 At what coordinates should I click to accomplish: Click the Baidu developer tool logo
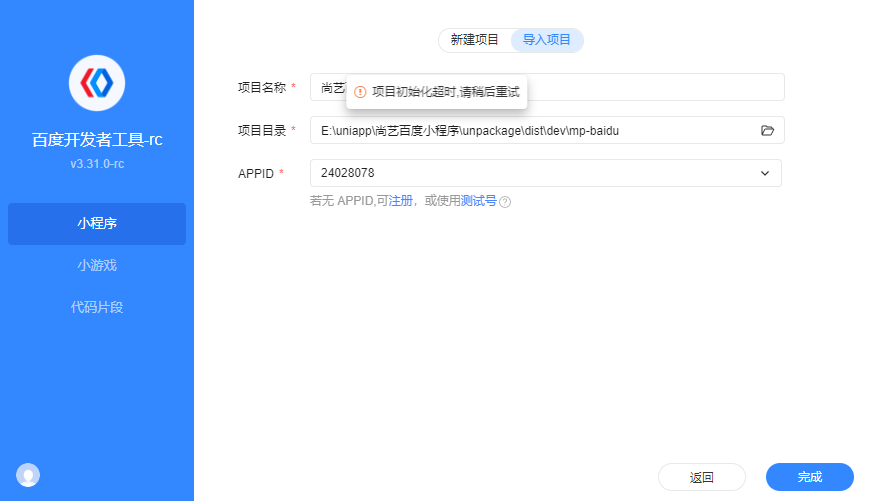(97, 83)
